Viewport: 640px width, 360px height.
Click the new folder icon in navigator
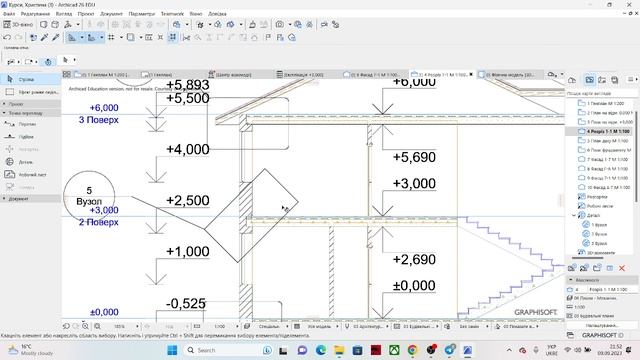click(x=597, y=268)
